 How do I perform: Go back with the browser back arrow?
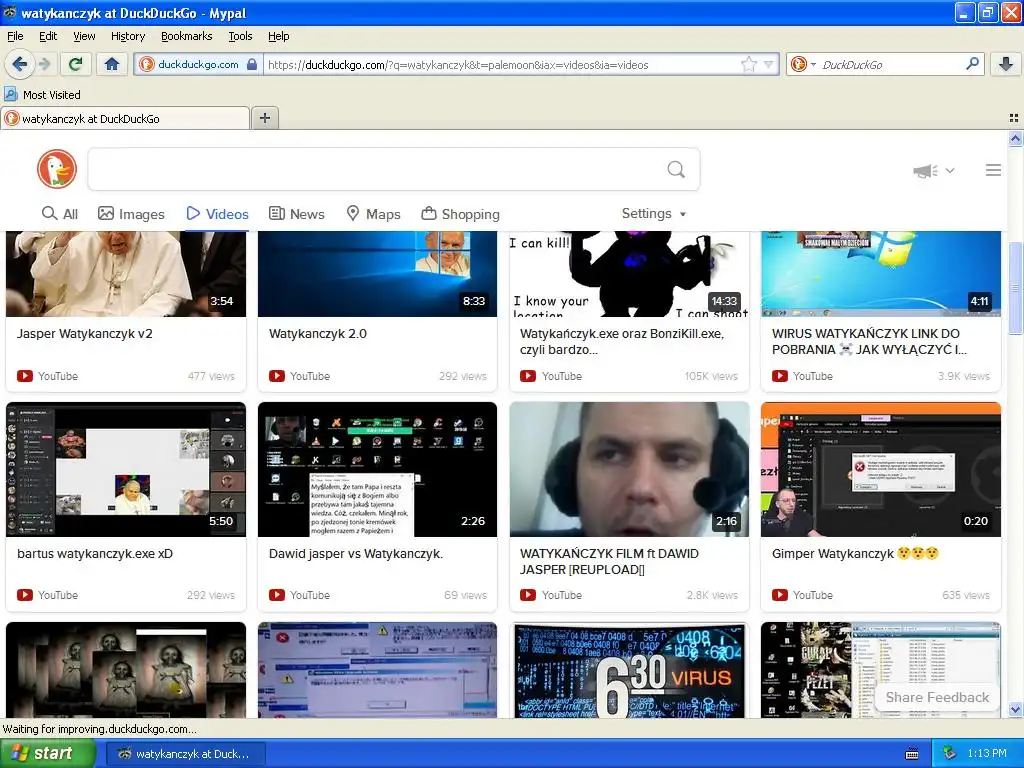tap(20, 64)
